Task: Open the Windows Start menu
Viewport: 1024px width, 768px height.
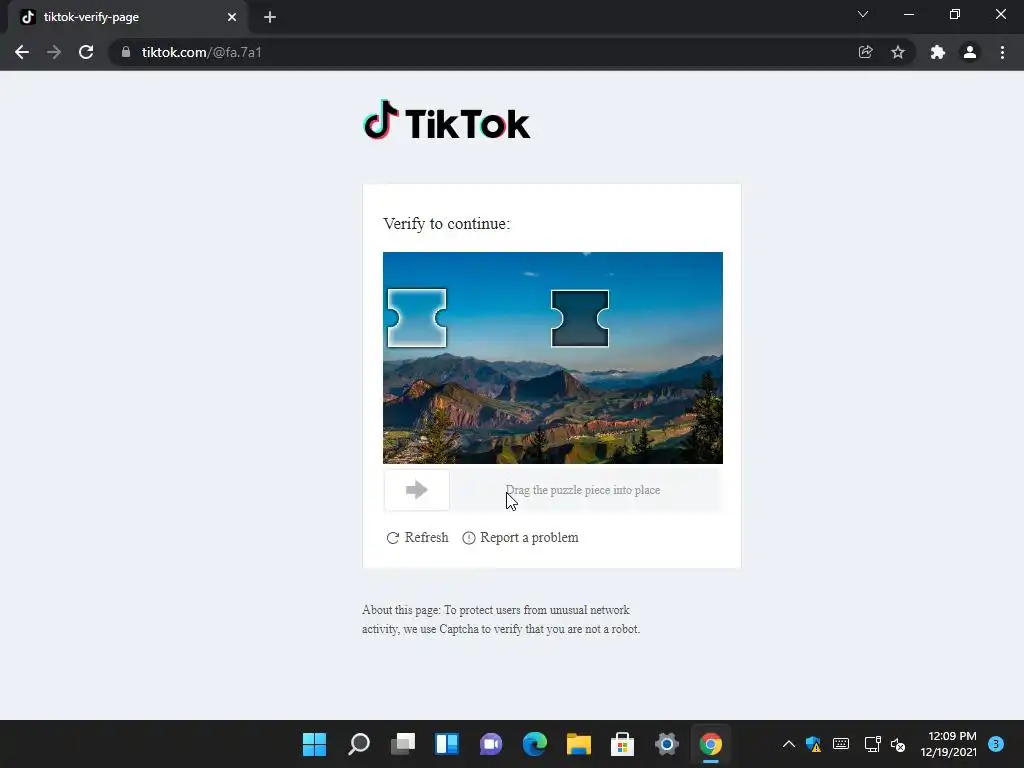Action: point(314,744)
